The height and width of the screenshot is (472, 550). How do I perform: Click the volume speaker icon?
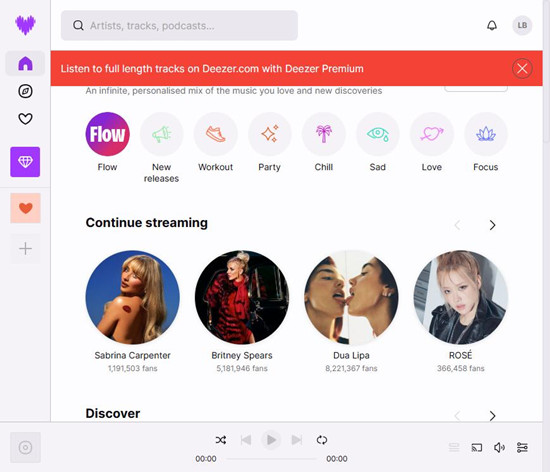499,447
